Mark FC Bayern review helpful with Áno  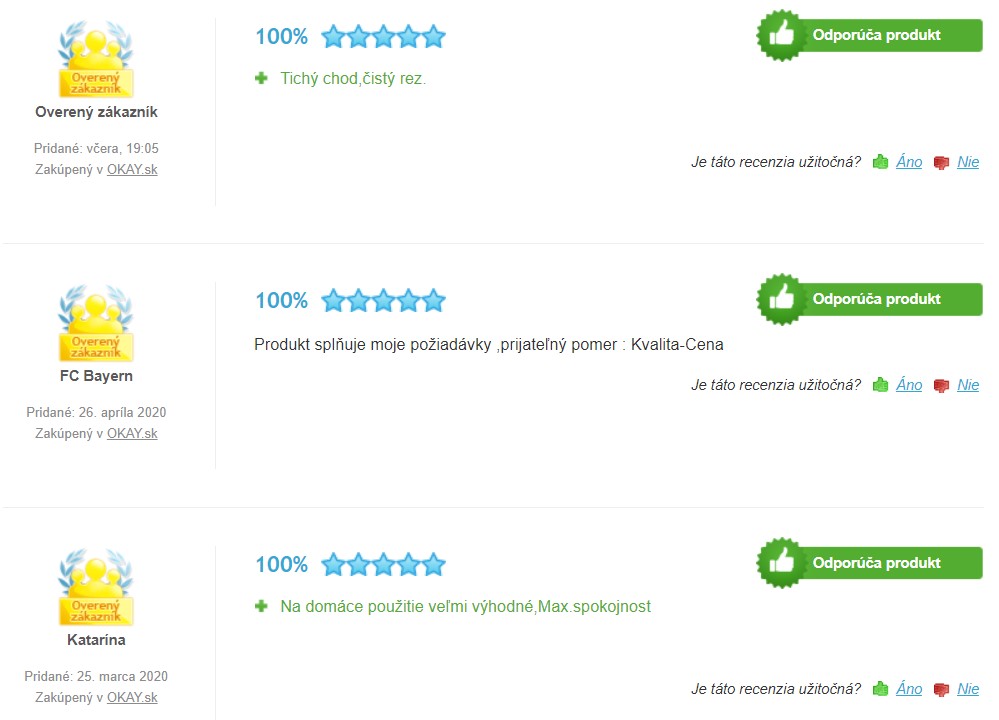click(909, 385)
